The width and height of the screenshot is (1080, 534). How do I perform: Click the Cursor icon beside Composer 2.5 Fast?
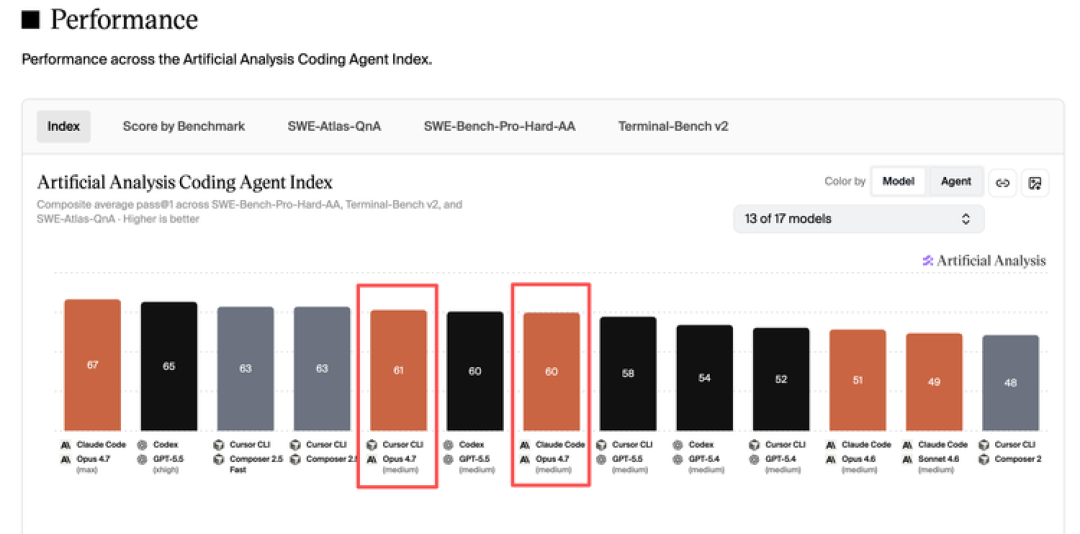pos(219,459)
